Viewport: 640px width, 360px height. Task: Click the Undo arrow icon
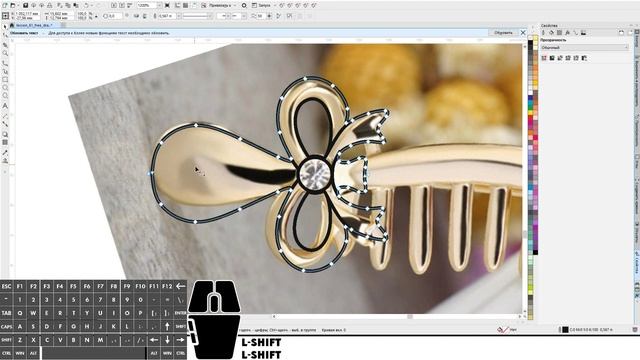87,5
